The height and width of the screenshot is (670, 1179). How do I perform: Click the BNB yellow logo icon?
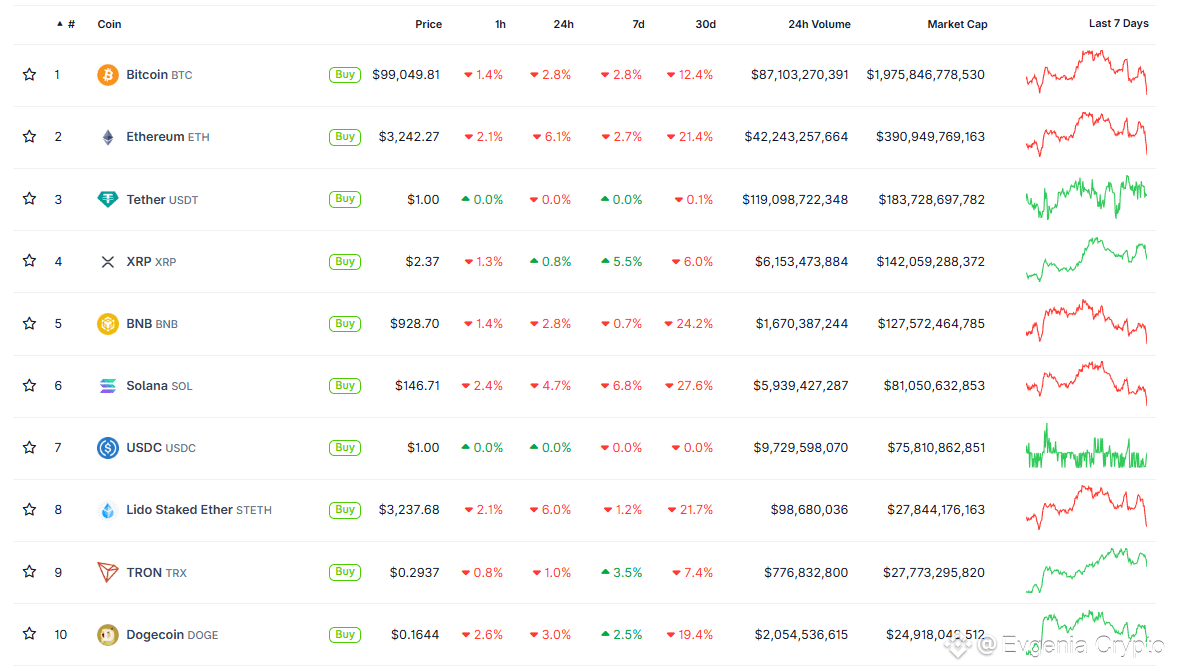pos(108,323)
